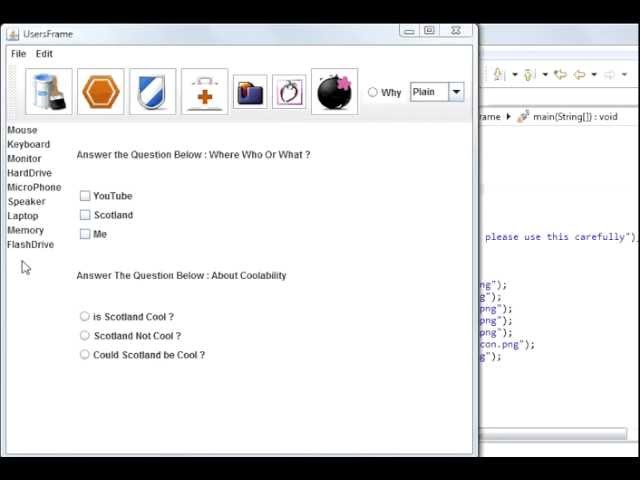640x480 pixels.
Task: Expand the forward navigation history dropdown in Eclipse
Action: click(624, 74)
